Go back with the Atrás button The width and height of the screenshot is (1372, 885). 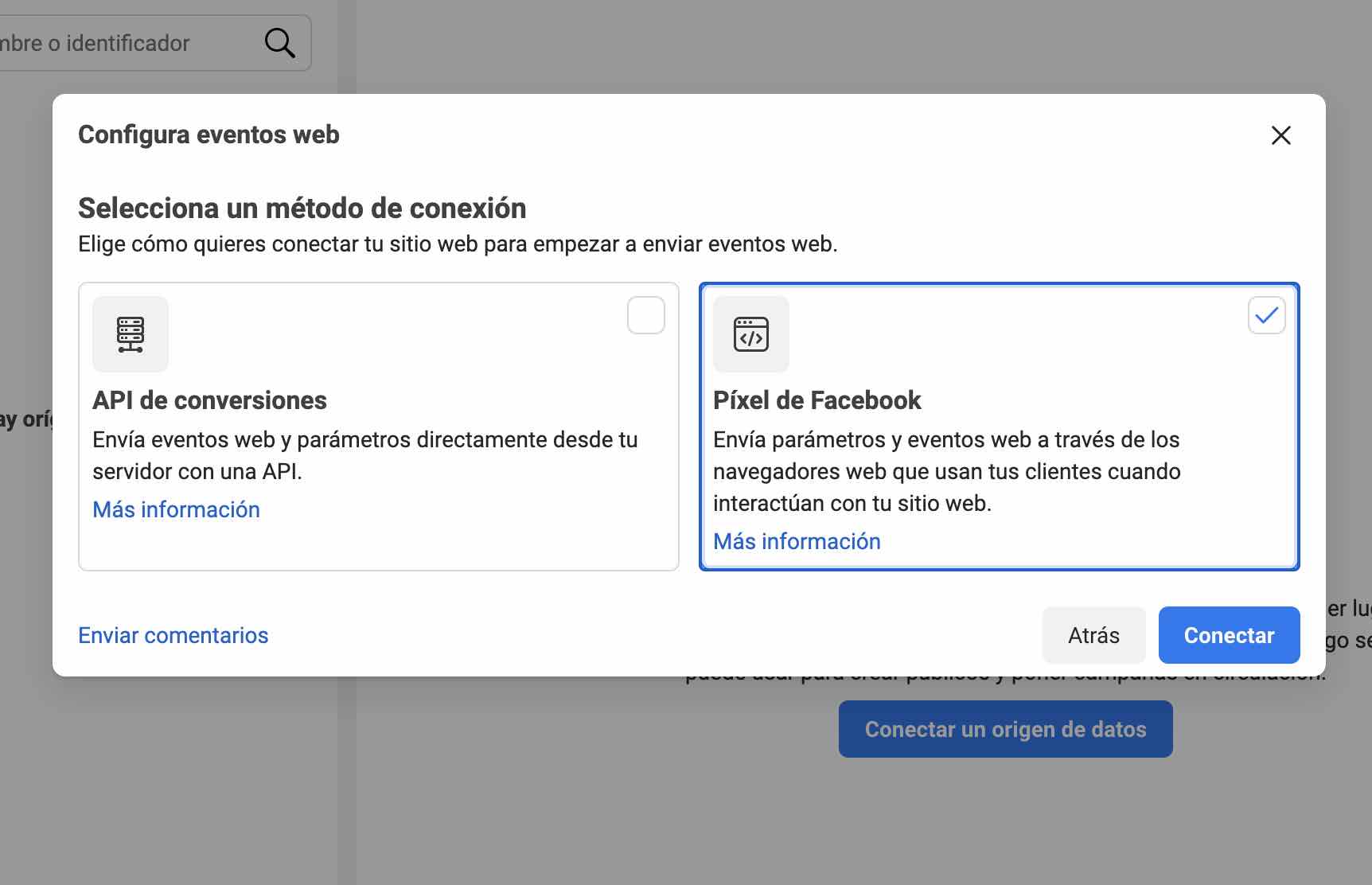[x=1093, y=635]
